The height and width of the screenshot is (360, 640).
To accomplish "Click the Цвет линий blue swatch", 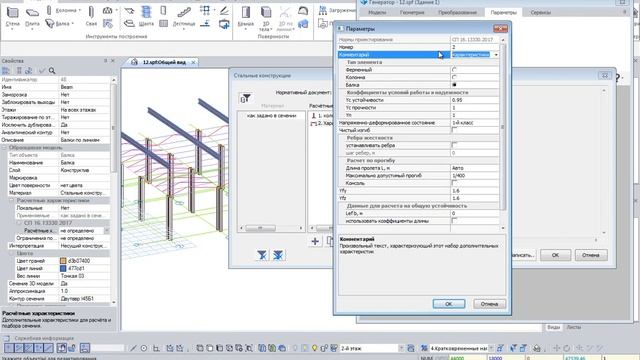I will point(63,269).
